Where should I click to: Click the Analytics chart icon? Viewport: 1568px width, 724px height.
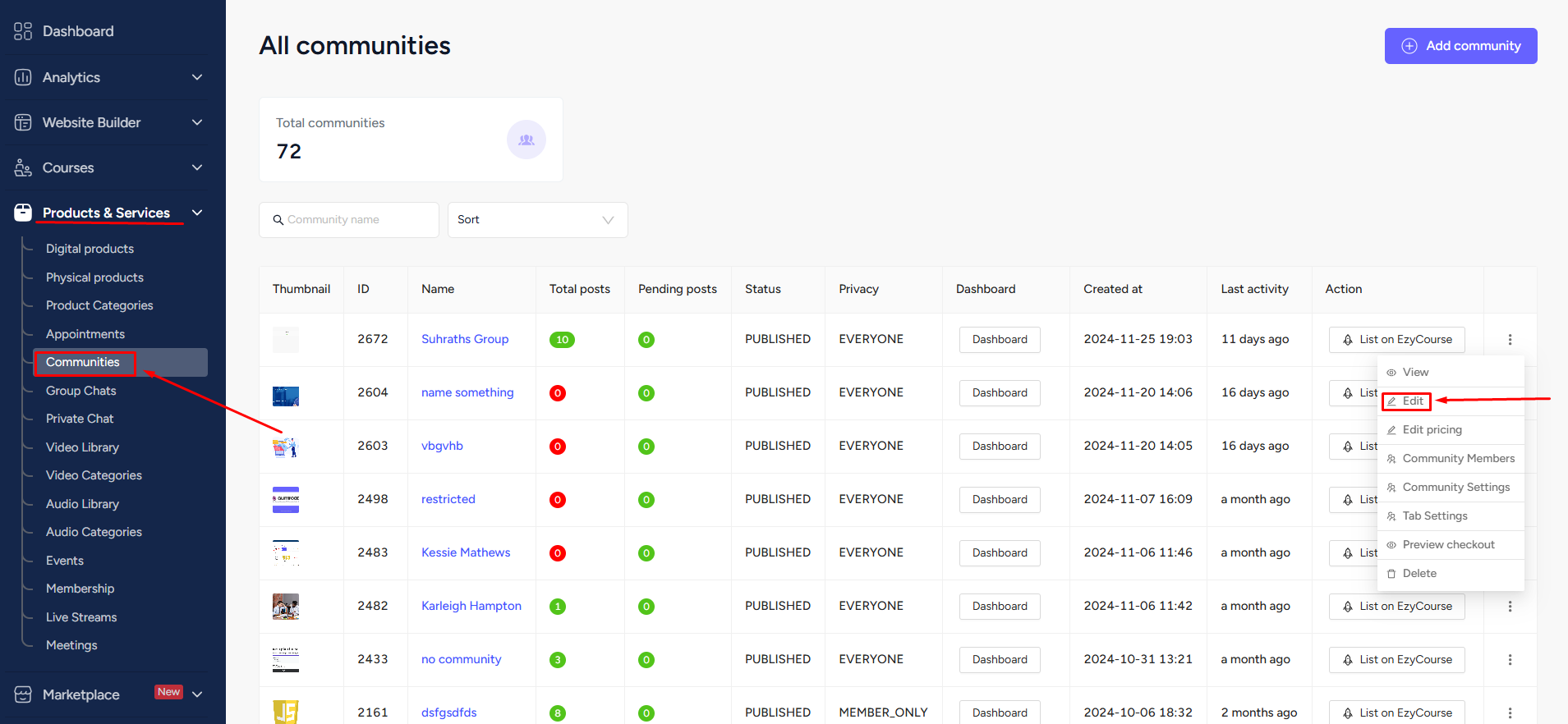[x=23, y=77]
